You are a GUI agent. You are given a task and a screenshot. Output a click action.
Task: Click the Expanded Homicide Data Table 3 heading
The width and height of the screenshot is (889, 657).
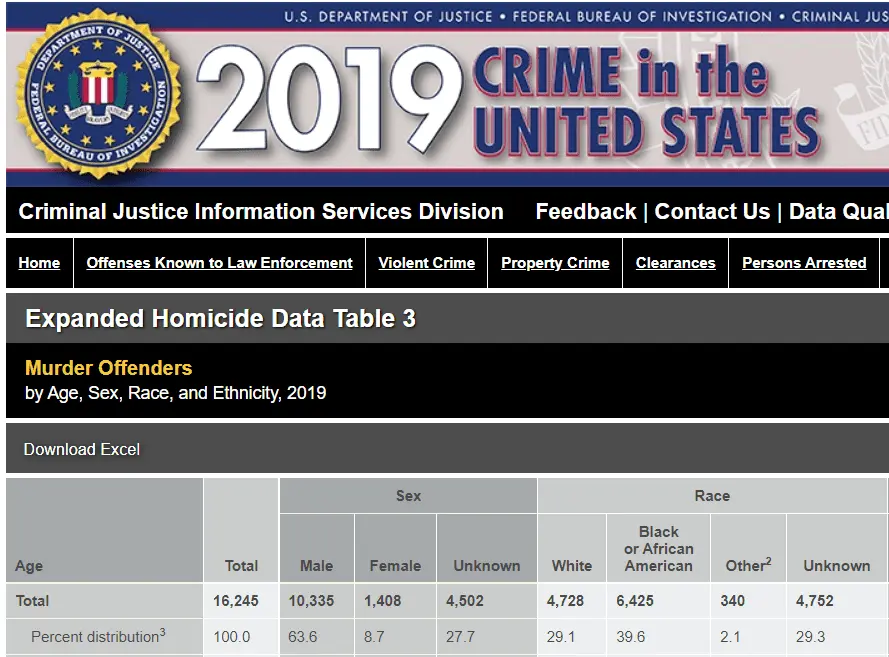[220, 319]
